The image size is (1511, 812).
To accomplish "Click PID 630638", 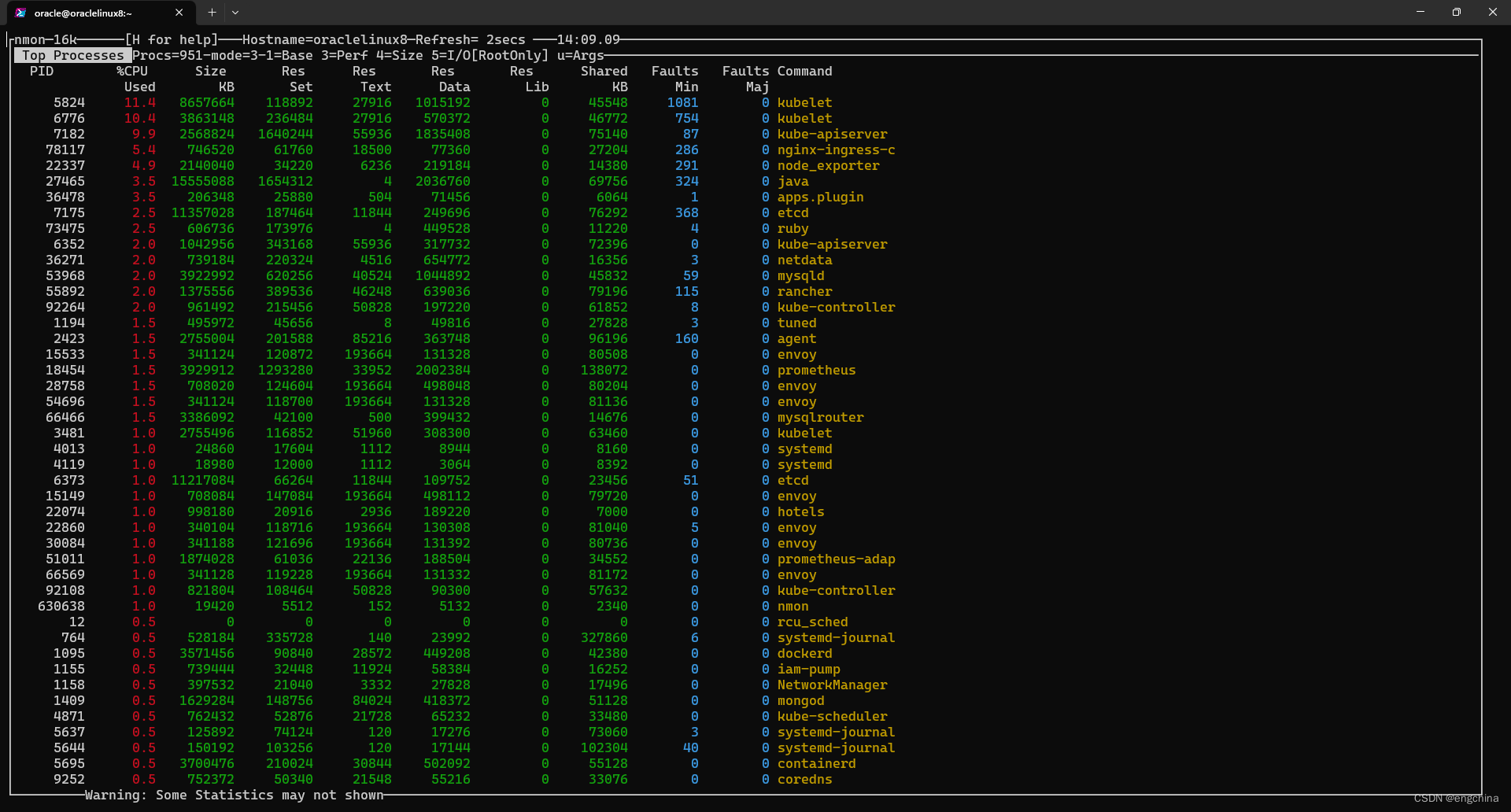I will 61,606.
